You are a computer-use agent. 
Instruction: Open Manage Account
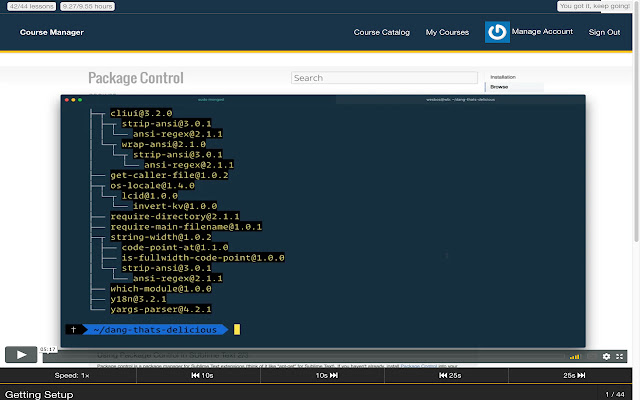coord(542,32)
